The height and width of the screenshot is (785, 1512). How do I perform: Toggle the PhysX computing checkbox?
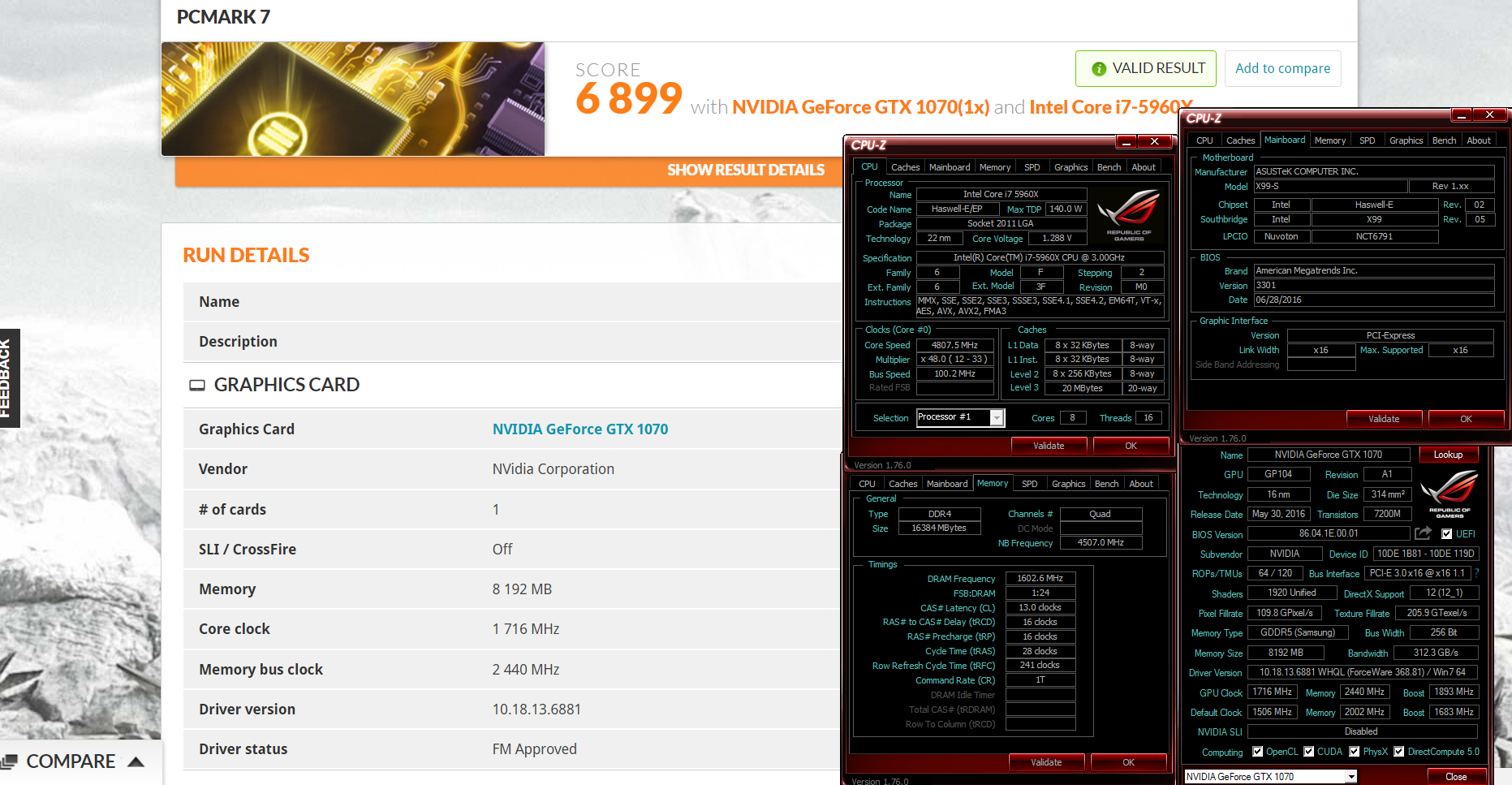(x=1354, y=752)
